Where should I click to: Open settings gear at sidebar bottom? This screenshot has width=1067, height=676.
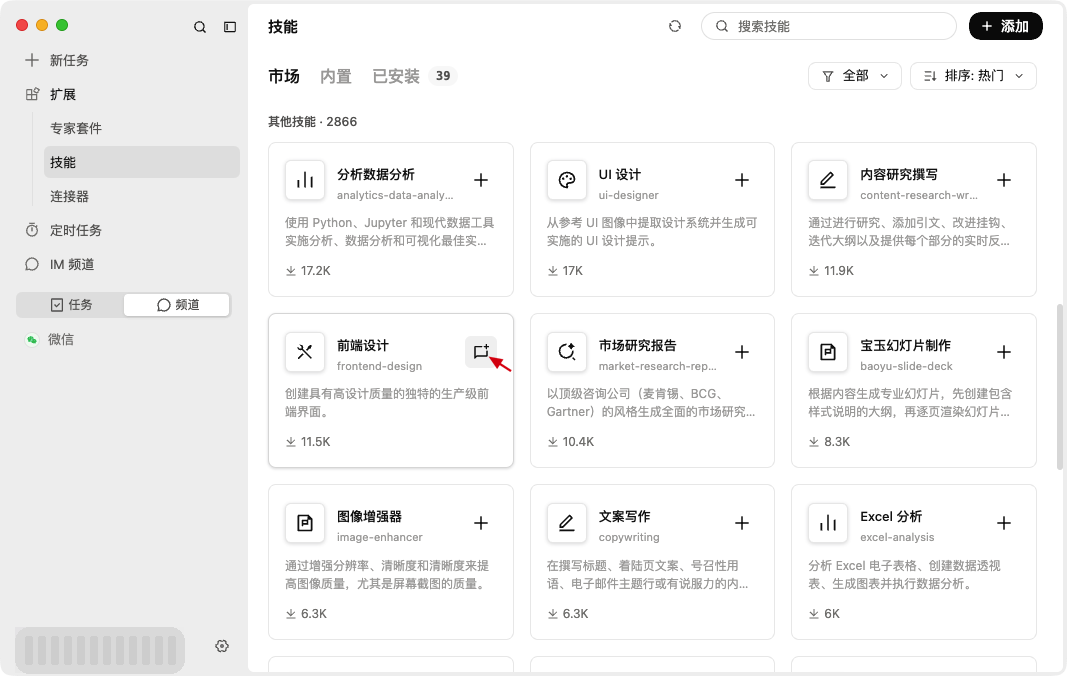click(222, 646)
